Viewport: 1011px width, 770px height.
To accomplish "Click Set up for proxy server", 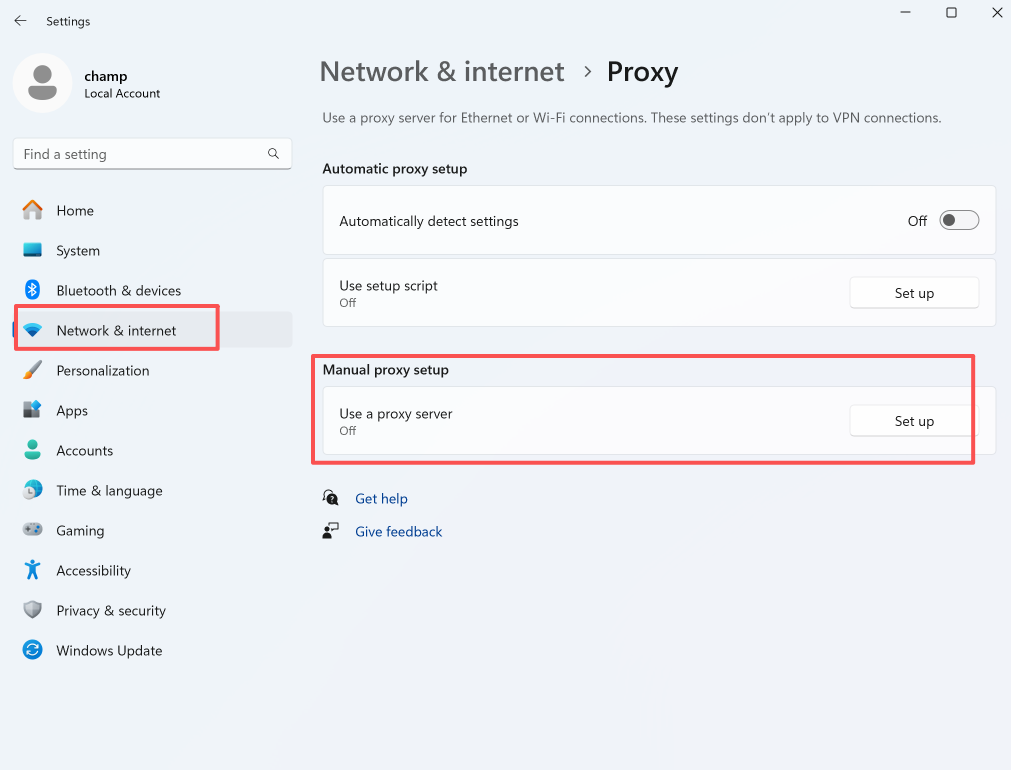I will tap(913, 421).
